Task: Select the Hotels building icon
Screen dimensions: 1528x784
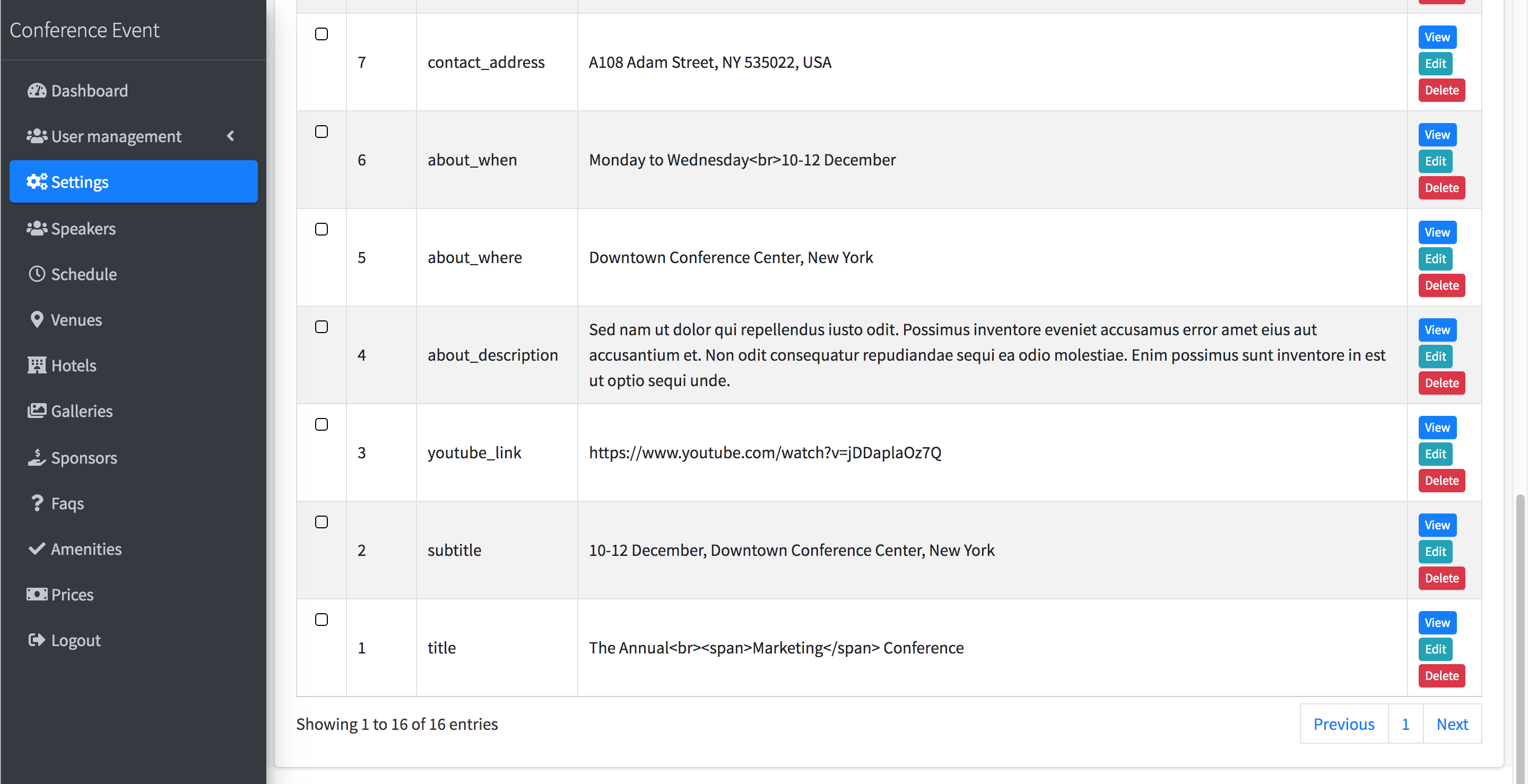Action: pyautogui.click(x=37, y=365)
